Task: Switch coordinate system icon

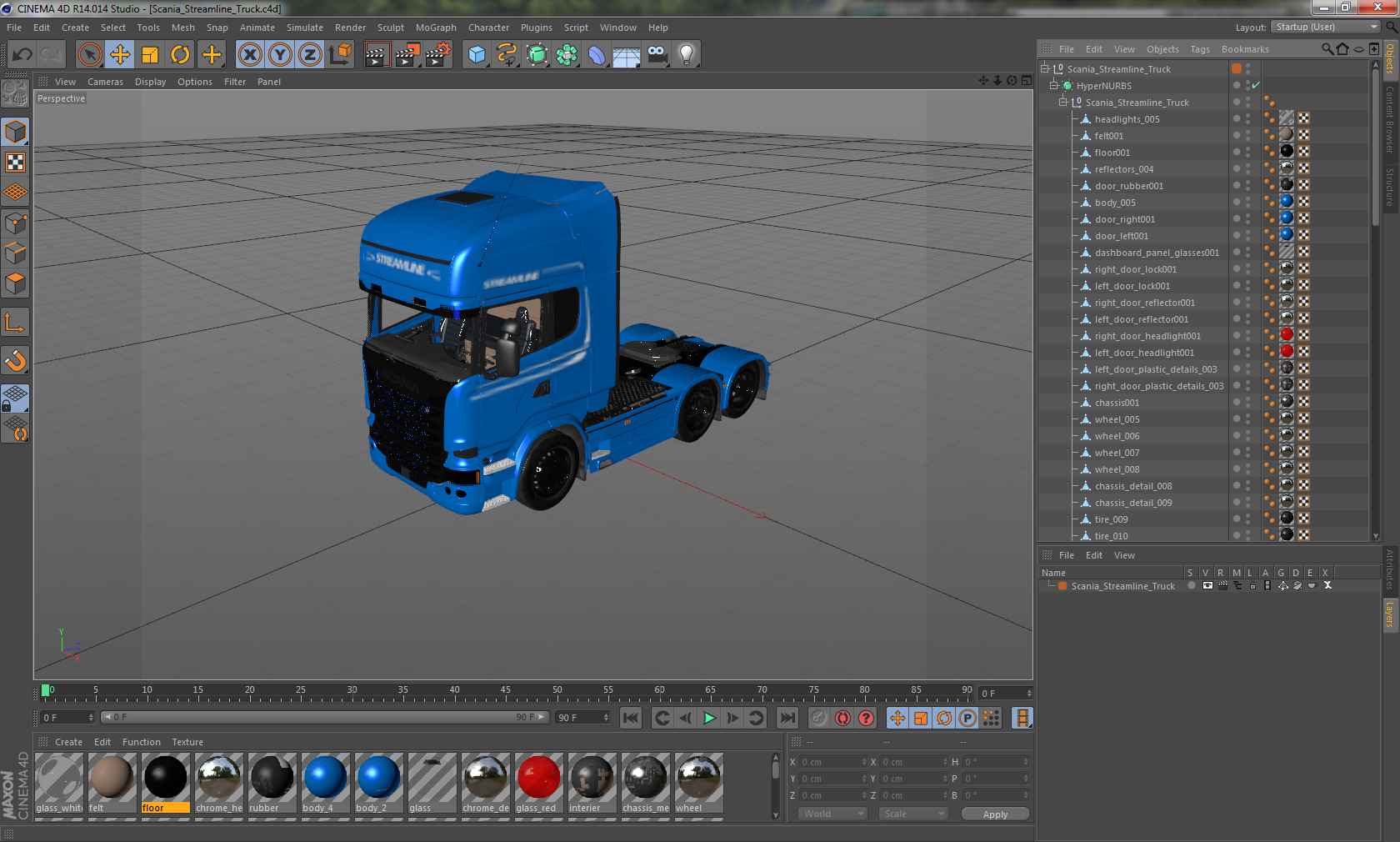Action: click(340, 55)
